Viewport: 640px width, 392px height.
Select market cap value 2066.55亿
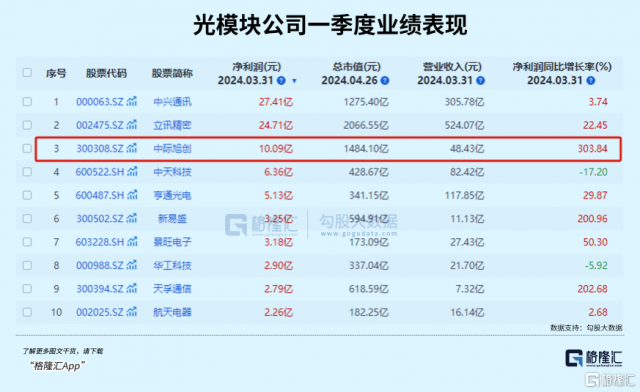pyautogui.click(x=366, y=125)
